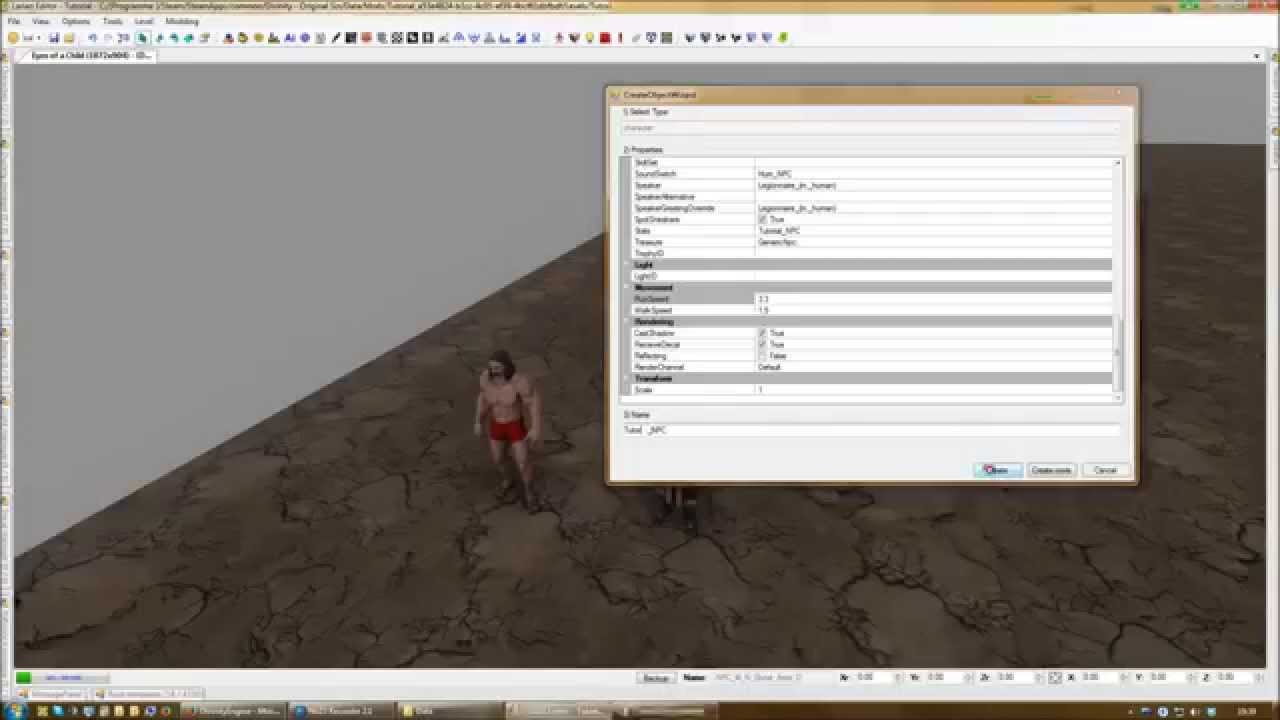Viewport: 1280px width, 720px height.
Task: Click the green status indicator at bottom left
Action: pos(23,678)
